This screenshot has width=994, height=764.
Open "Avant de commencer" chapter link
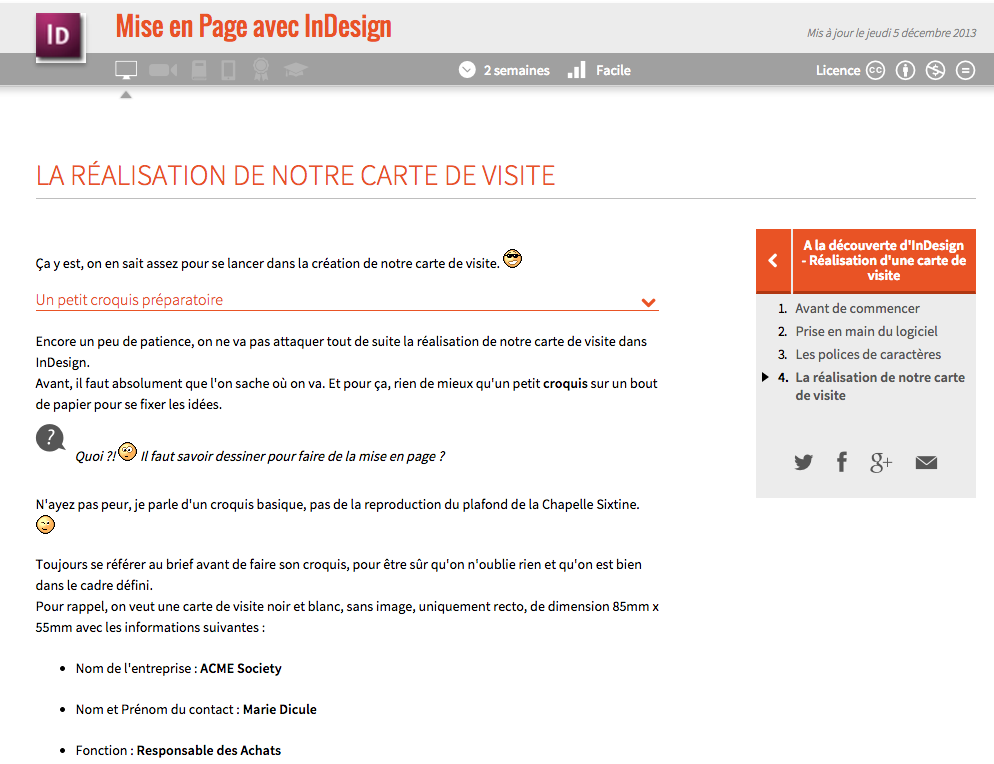point(857,309)
